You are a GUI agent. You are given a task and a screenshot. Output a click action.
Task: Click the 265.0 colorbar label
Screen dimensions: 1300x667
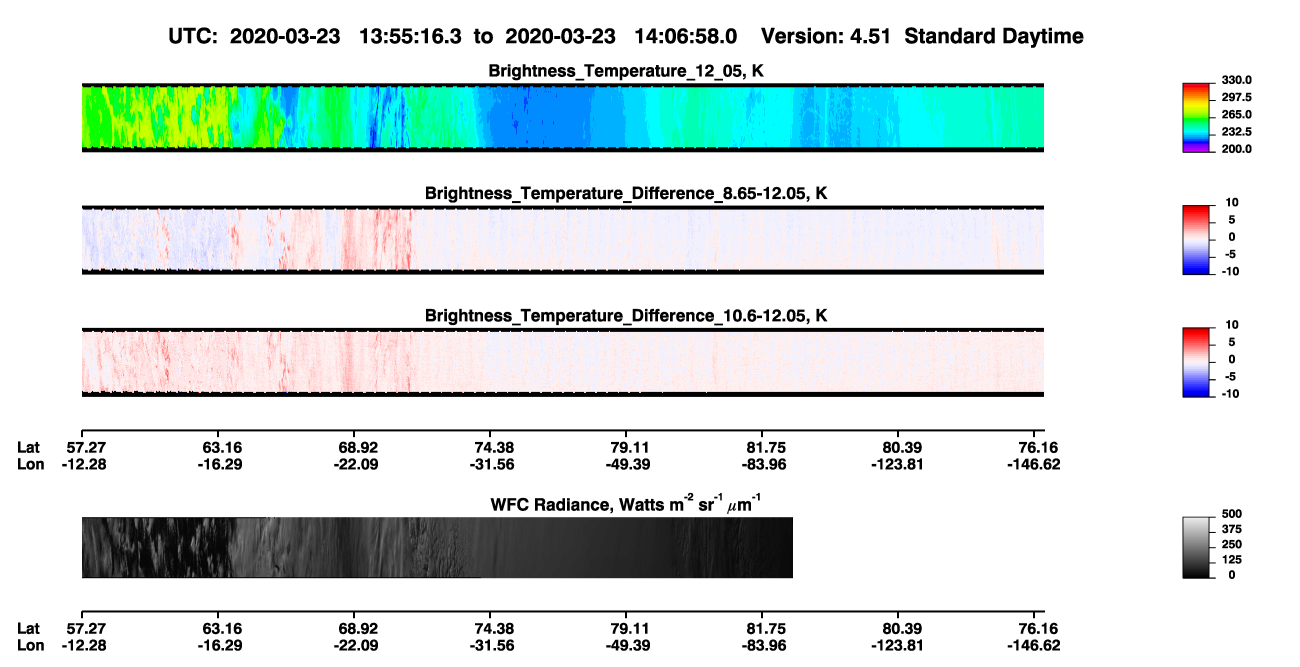(1236, 115)
